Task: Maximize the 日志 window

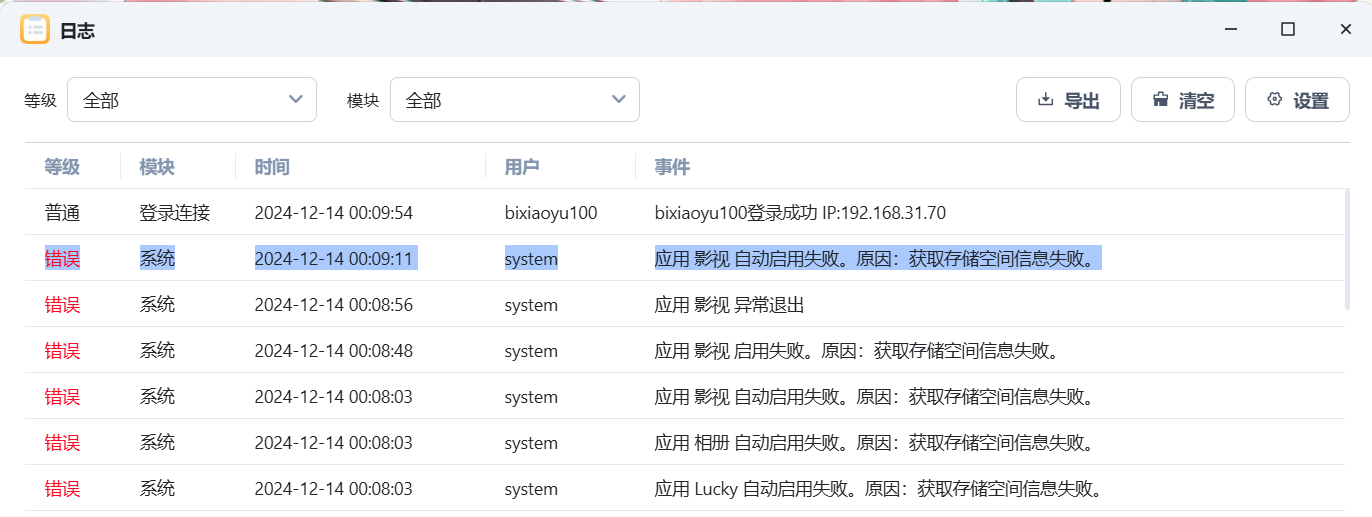Action: pos(1288,29)
